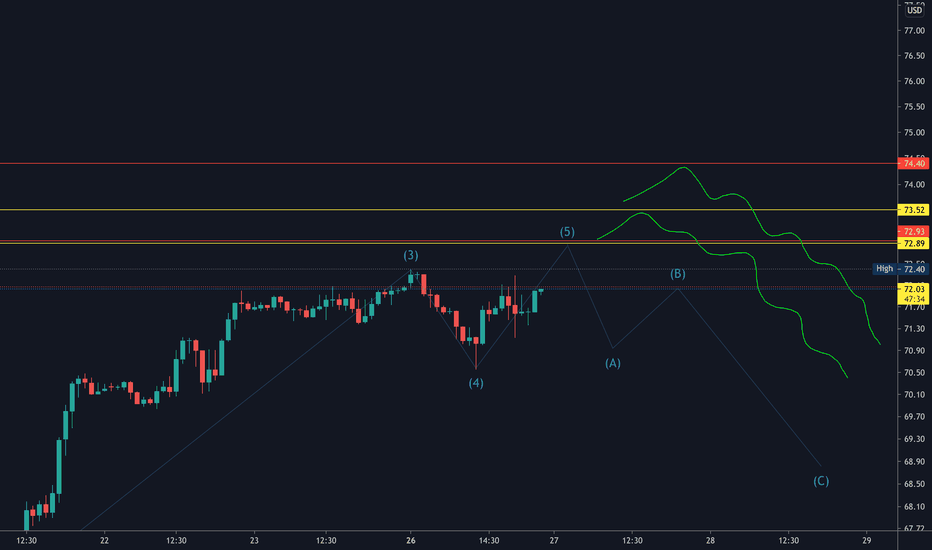932x550 pixels.
Task: Select the red 74.40 price label
Action: point(914,163)
